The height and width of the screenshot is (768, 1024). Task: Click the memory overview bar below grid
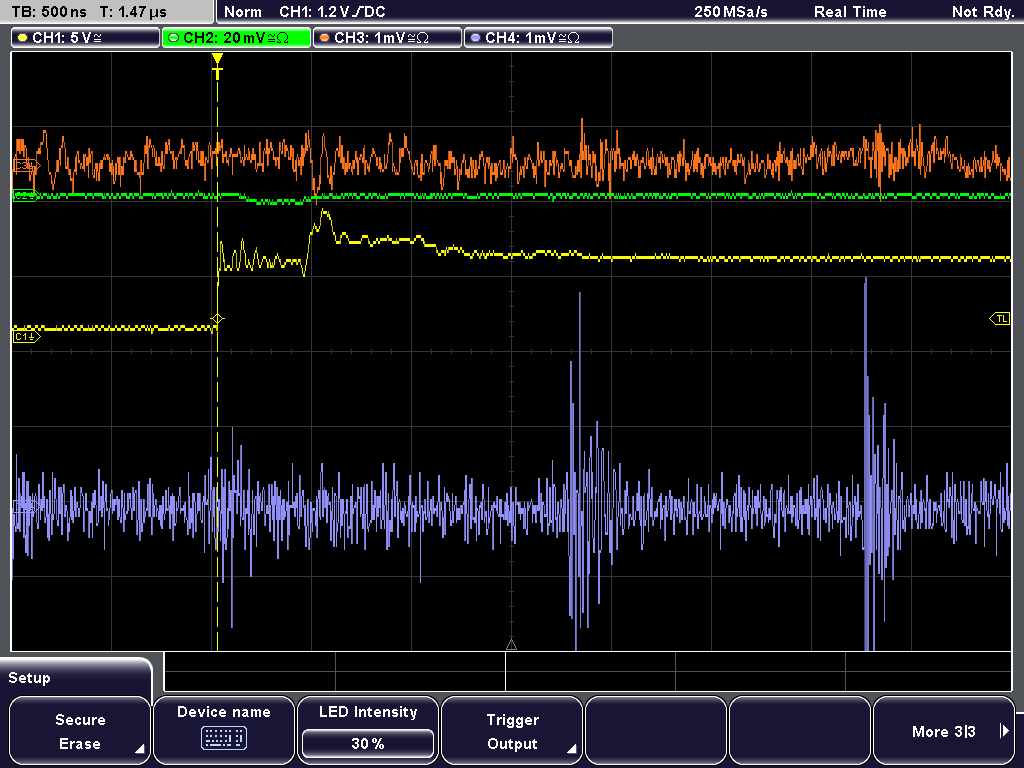pos(588,671)
